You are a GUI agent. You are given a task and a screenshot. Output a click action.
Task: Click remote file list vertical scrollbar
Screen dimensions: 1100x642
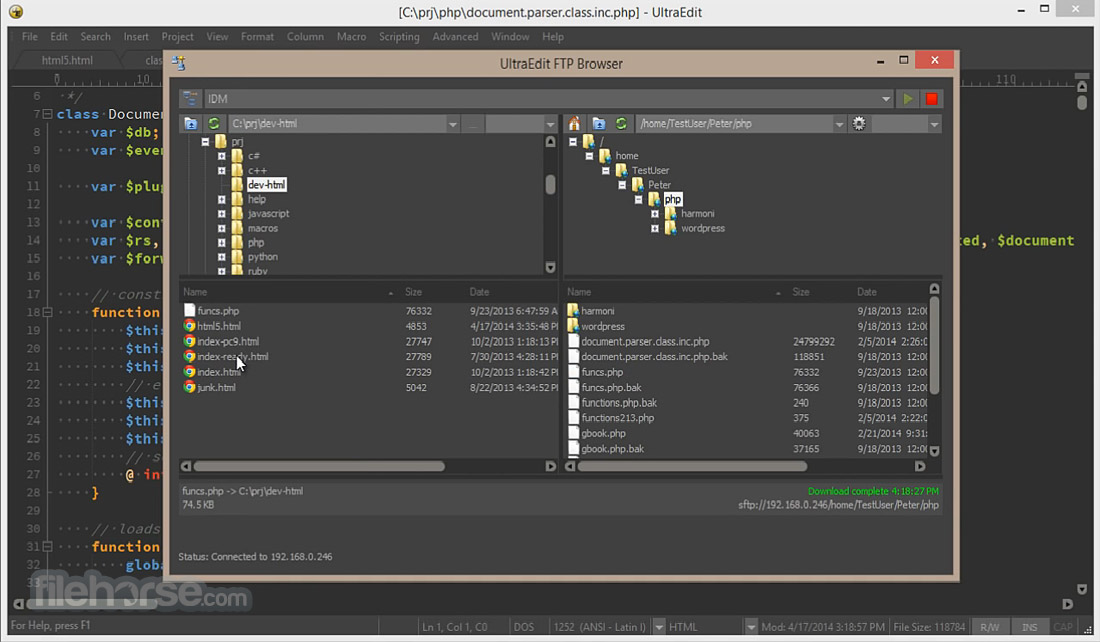(x=934, y=345)
